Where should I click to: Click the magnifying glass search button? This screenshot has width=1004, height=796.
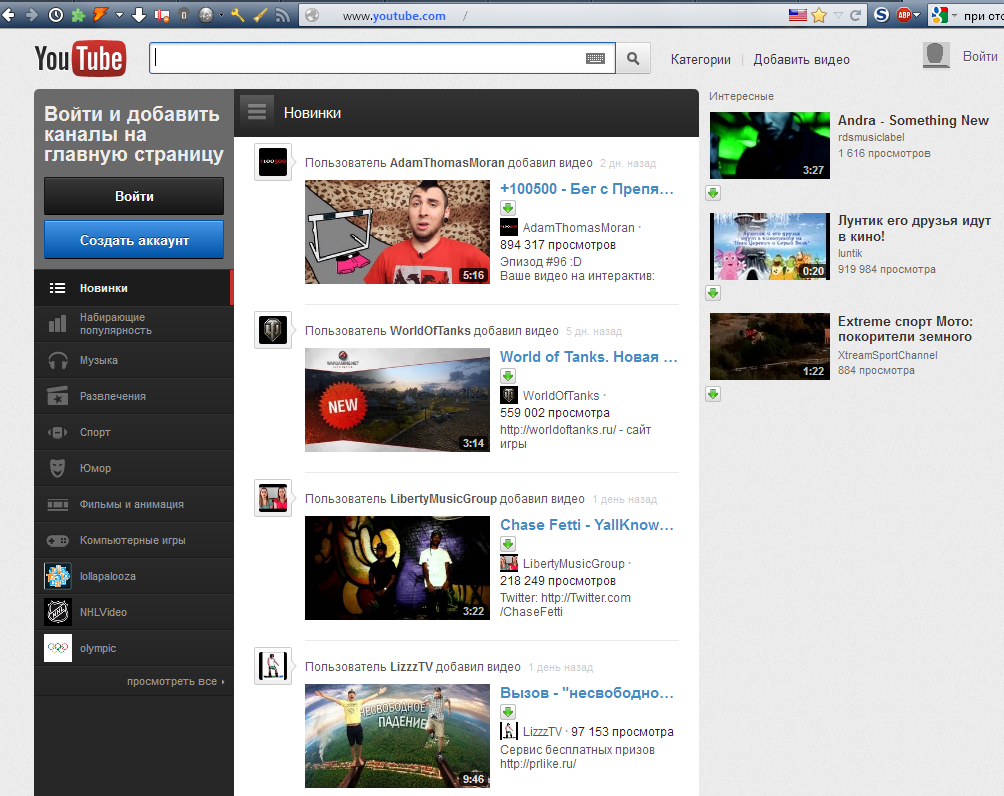633,58
